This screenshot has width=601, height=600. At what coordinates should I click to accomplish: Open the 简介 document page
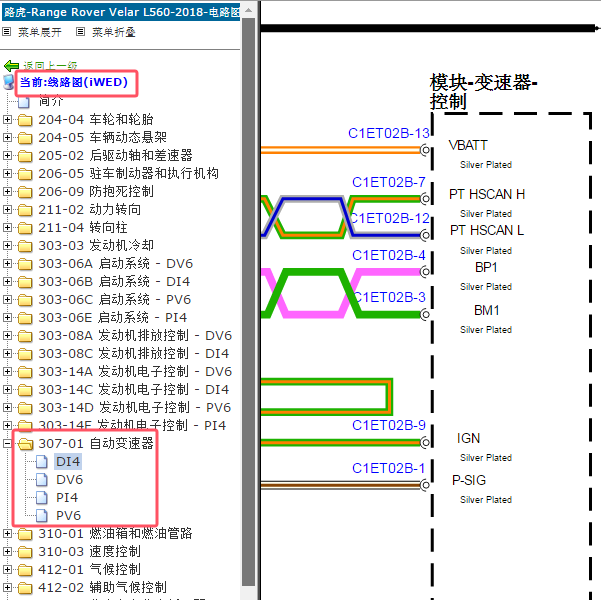tap(51, 101)
